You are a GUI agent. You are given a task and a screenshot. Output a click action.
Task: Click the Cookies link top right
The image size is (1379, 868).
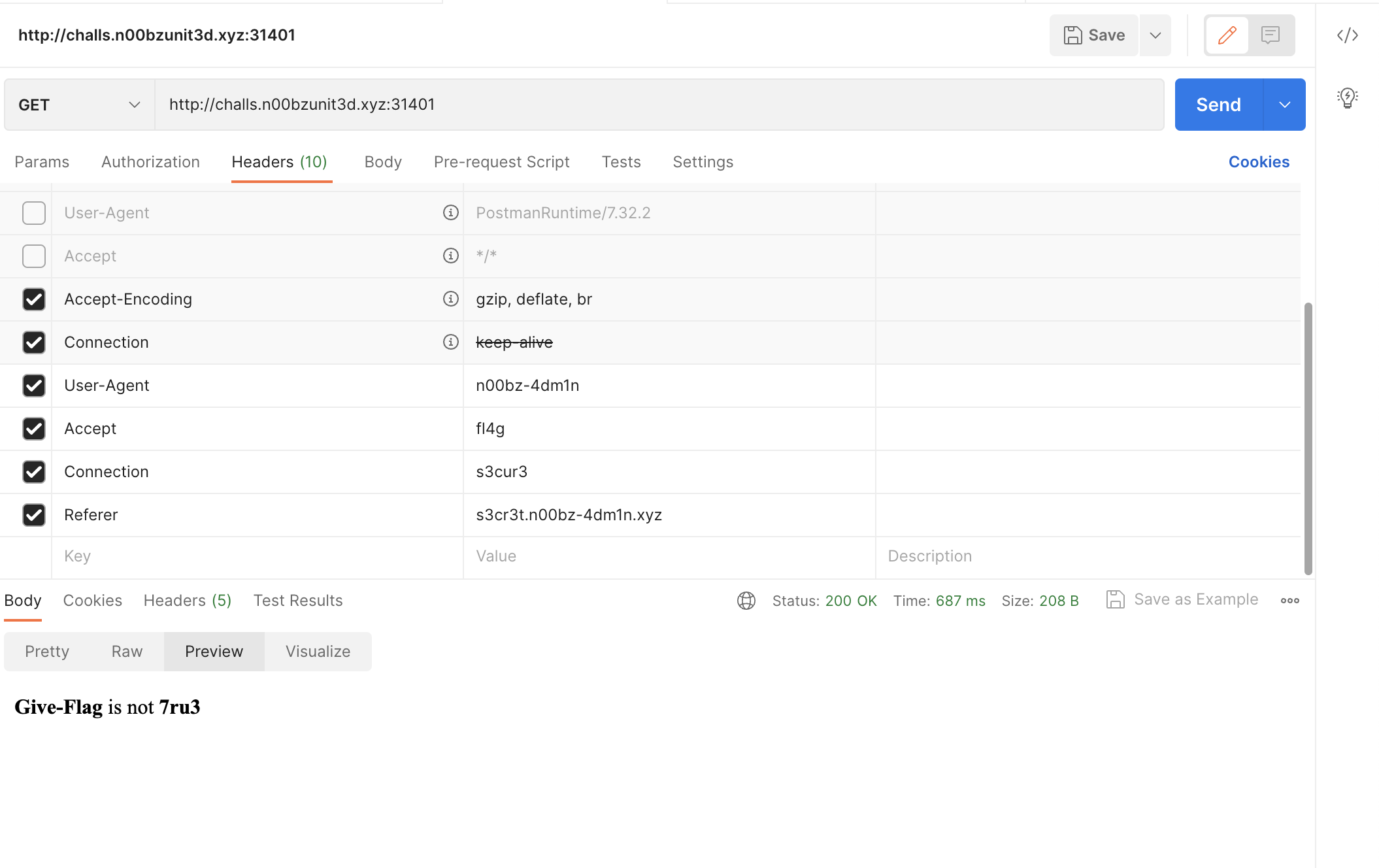click(1259, 161)
